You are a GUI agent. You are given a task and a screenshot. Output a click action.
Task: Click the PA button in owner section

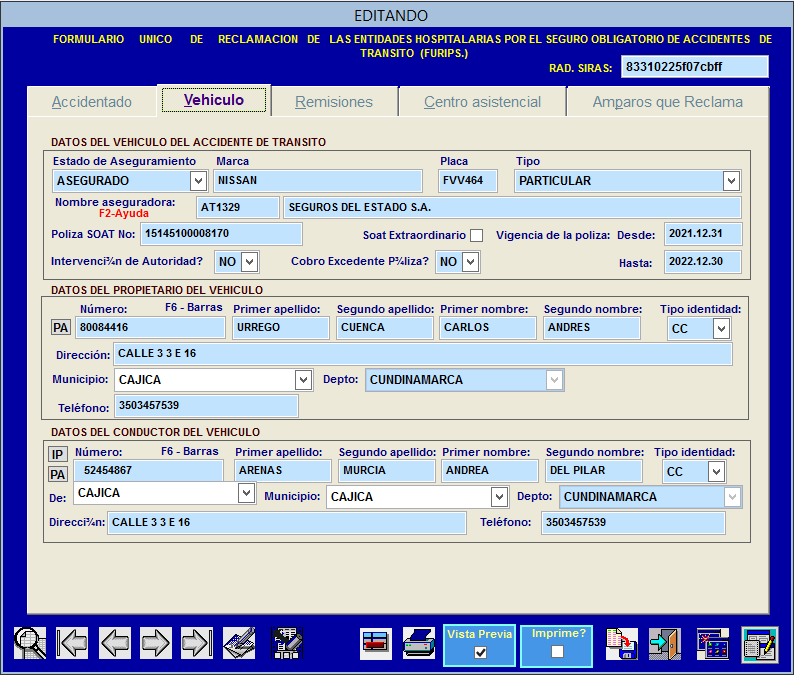60,328
